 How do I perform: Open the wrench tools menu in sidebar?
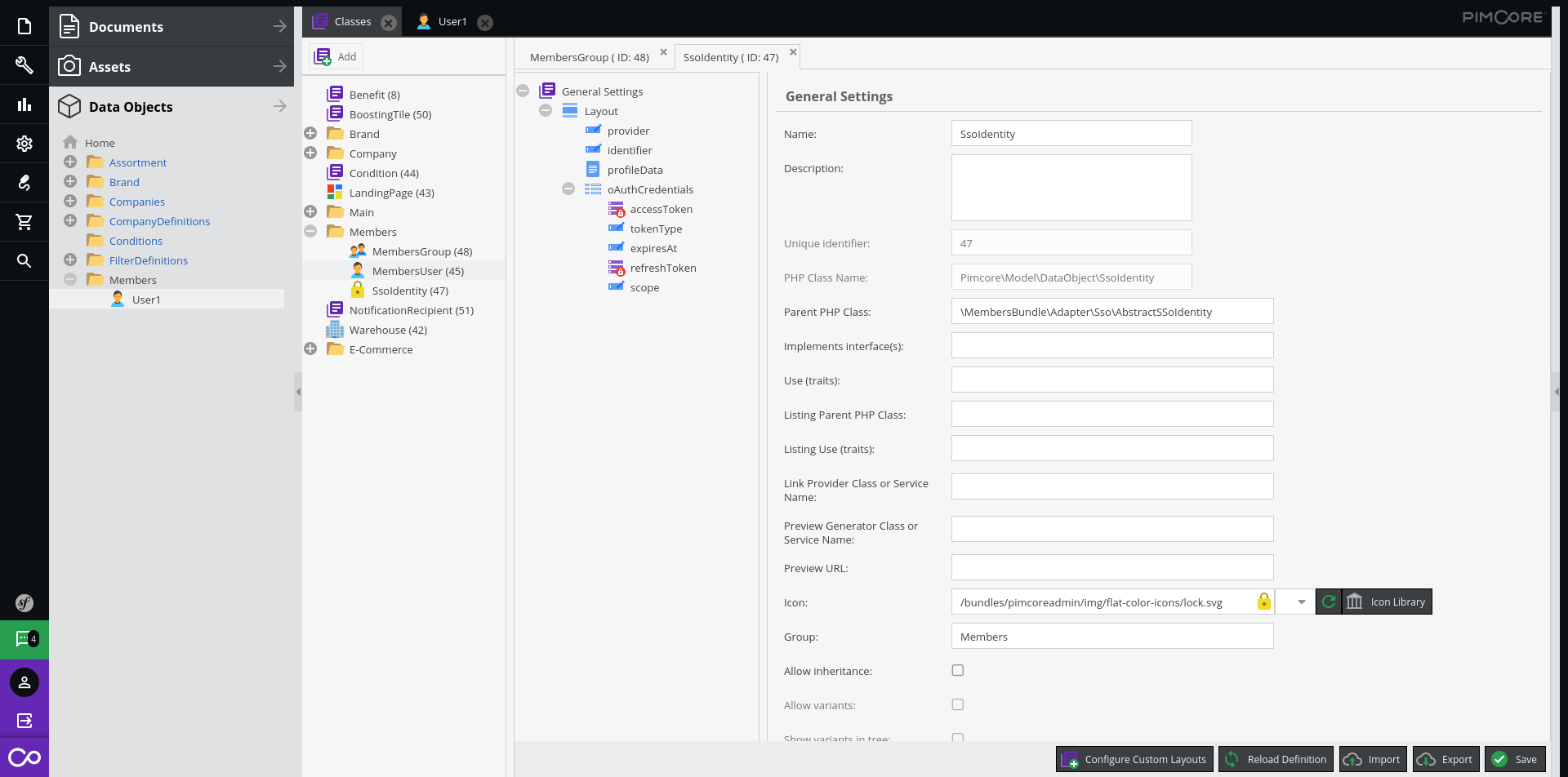pyautogui.click(x=24, y=65)
